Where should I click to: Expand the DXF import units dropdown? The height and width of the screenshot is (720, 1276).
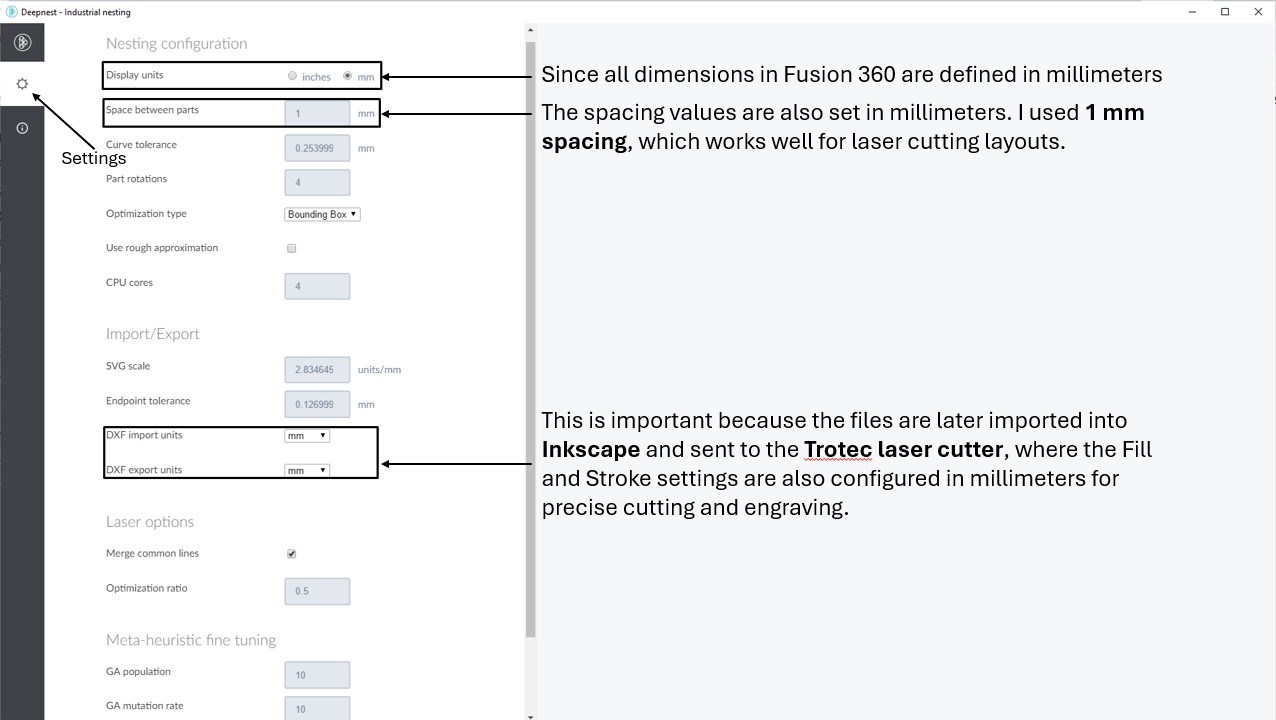click(306, 436)
